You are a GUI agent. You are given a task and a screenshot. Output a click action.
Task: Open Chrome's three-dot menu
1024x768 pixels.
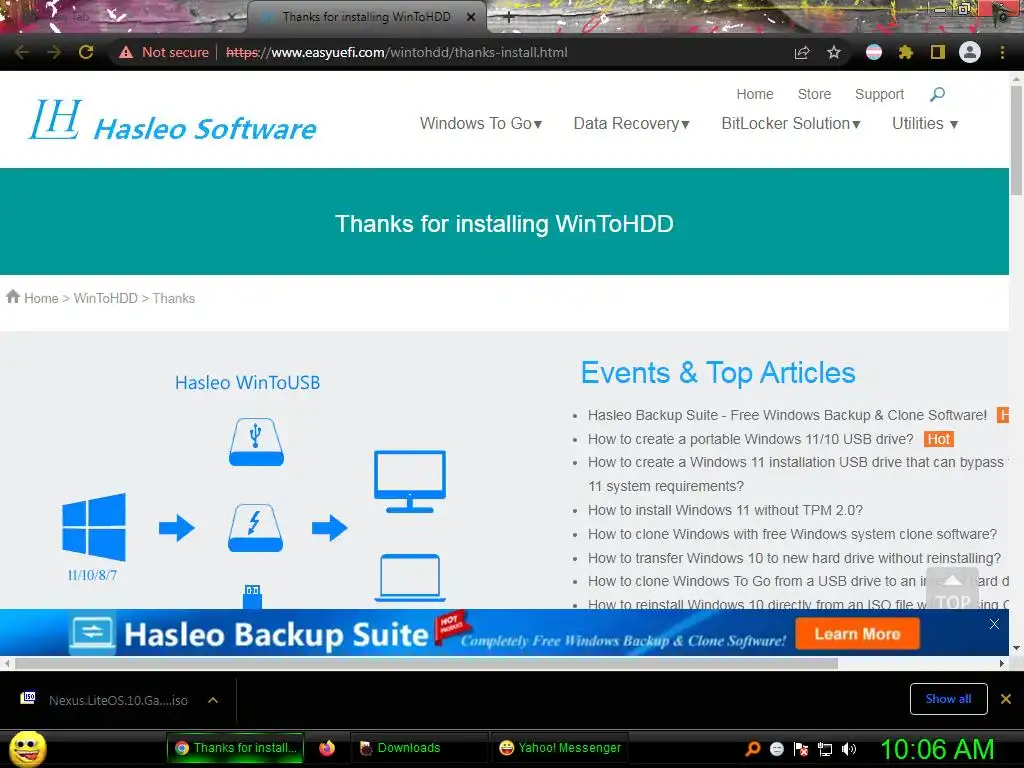click(1002, 52)
